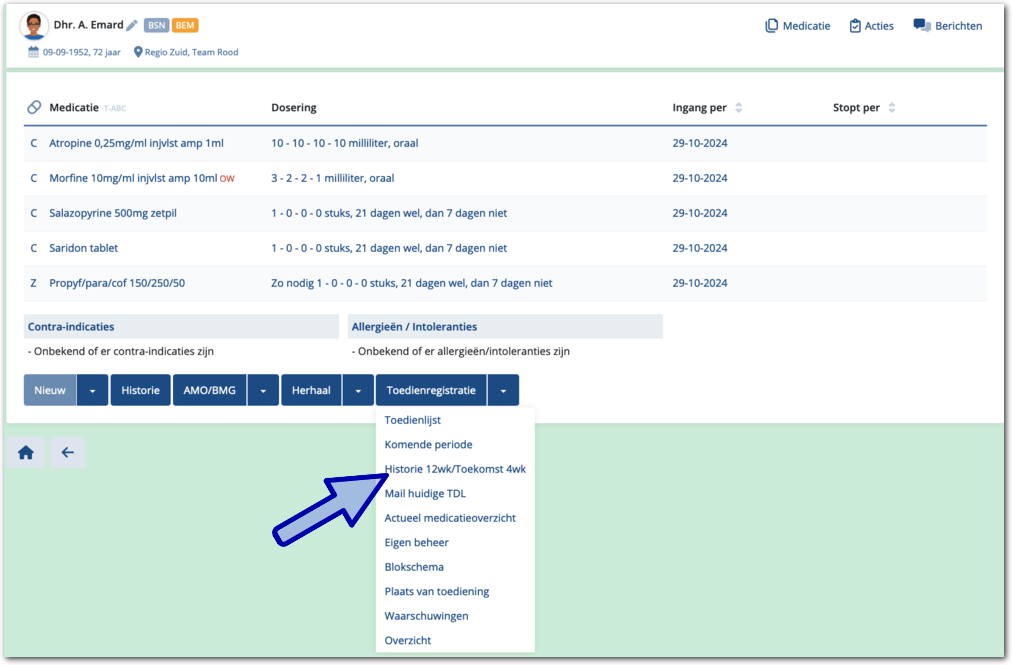Select Blokschema in the dropdown menu

[414, 567]
